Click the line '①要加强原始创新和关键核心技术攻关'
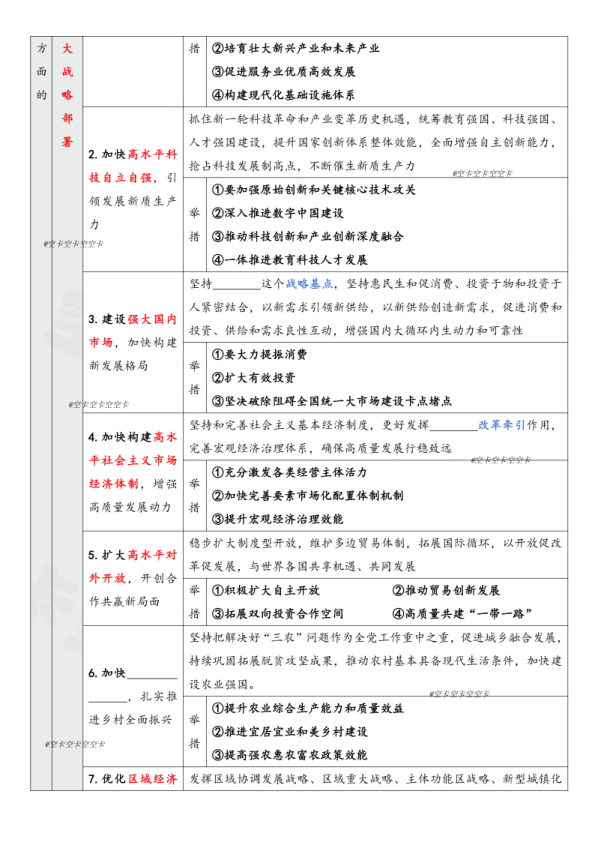Screen dimensions: 596x842 tap(313, 190)
